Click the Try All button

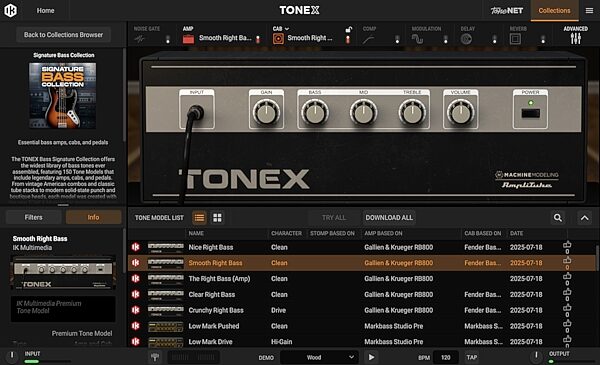(x=334, y=218)
